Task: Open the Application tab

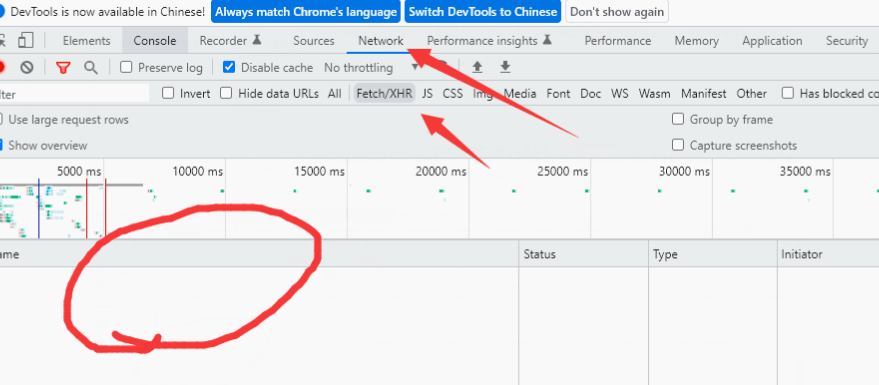Action: click(x=772, y=41)
